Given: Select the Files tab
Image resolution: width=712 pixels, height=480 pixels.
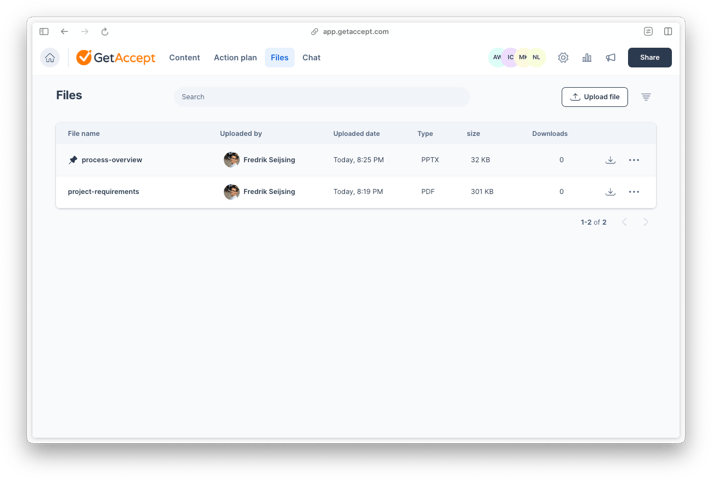Looking at the screenshot, I should pos(280,58).
